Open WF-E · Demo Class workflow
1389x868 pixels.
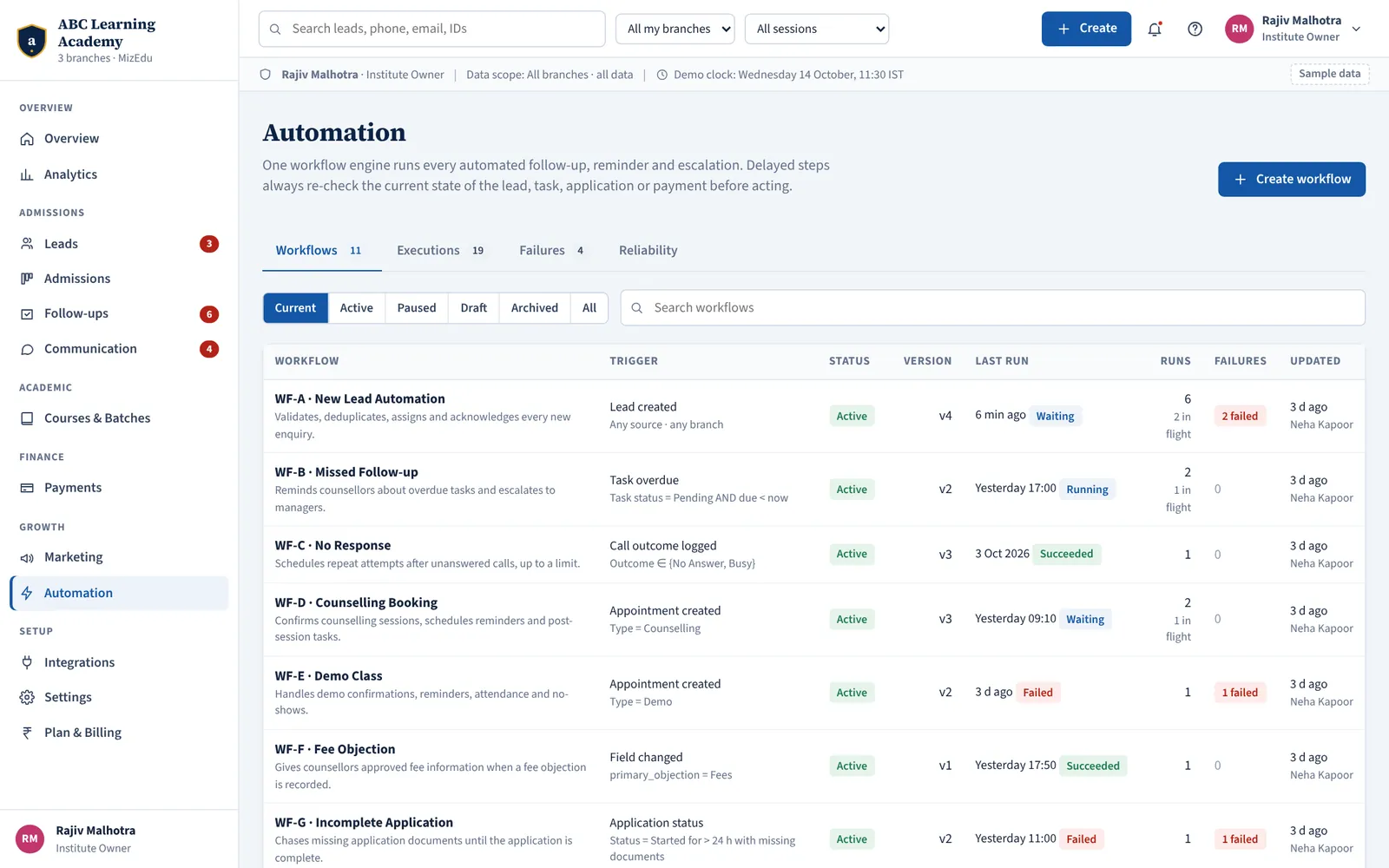click(x=329, y=675)
